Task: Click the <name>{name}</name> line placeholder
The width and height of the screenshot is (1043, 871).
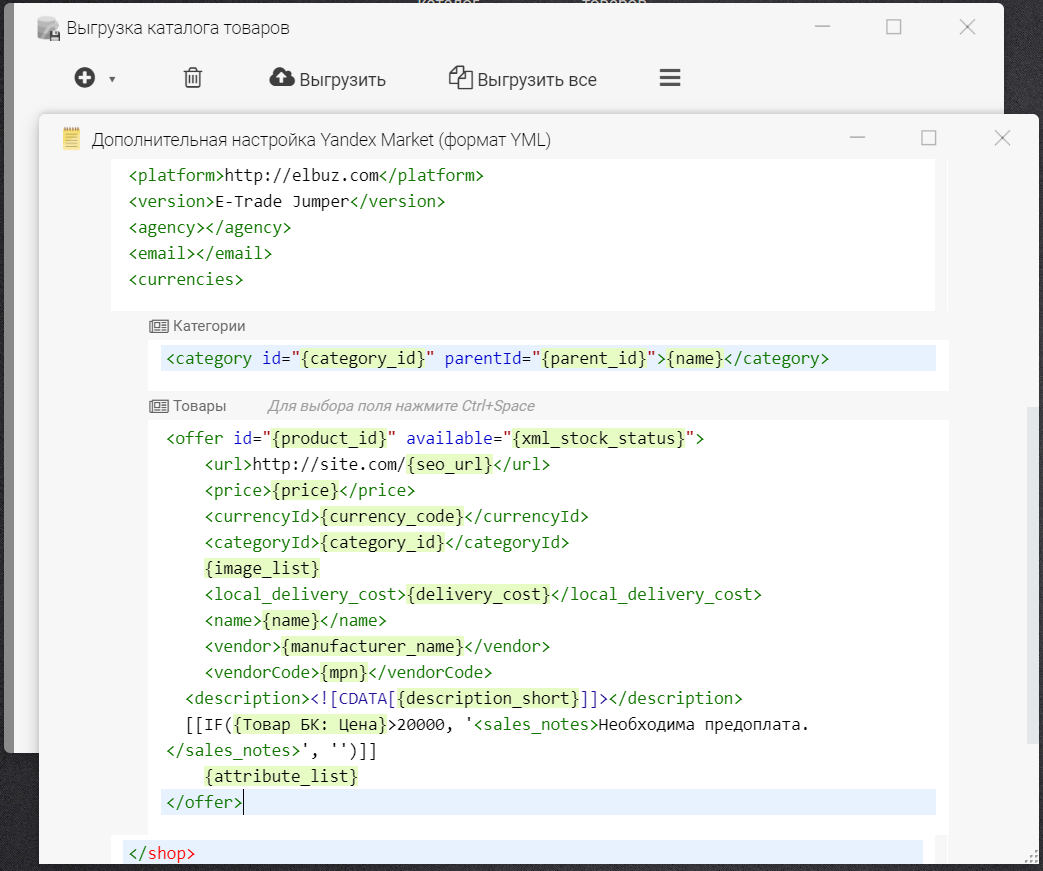Action: point(291,620)
